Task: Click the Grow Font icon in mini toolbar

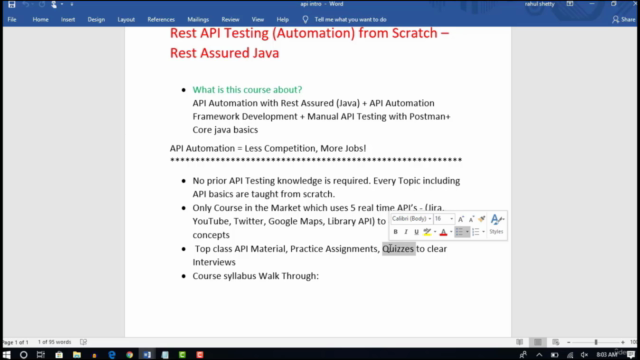Action: click(x=461, y=219)
